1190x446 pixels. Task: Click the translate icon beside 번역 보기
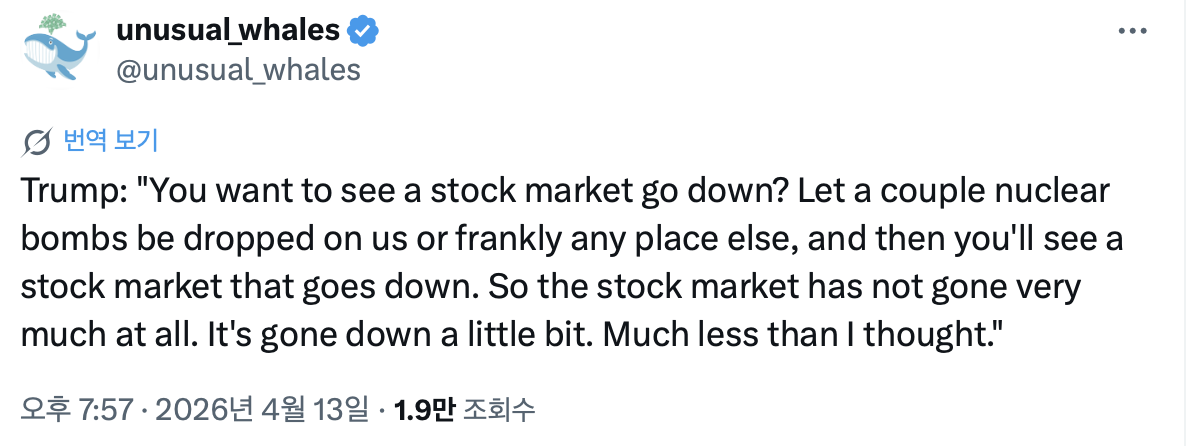37,142
